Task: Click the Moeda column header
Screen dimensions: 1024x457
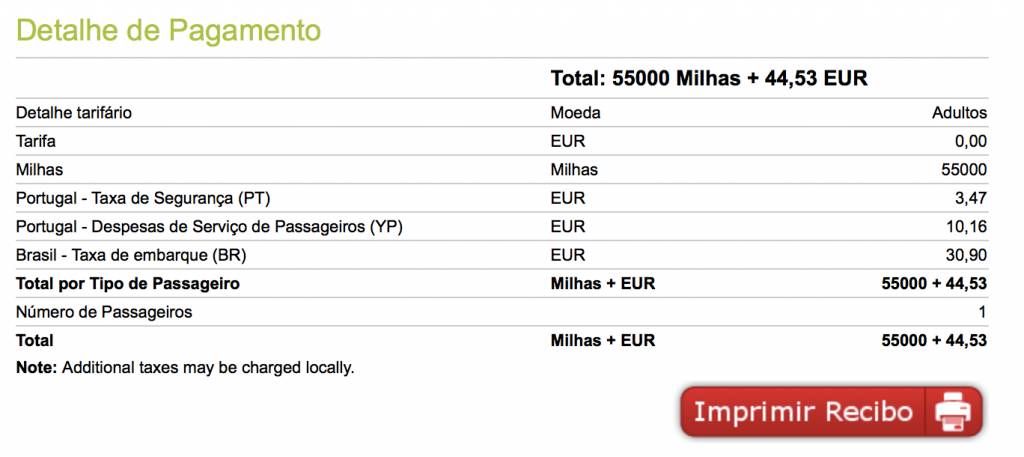Action: tap(575, 113)
